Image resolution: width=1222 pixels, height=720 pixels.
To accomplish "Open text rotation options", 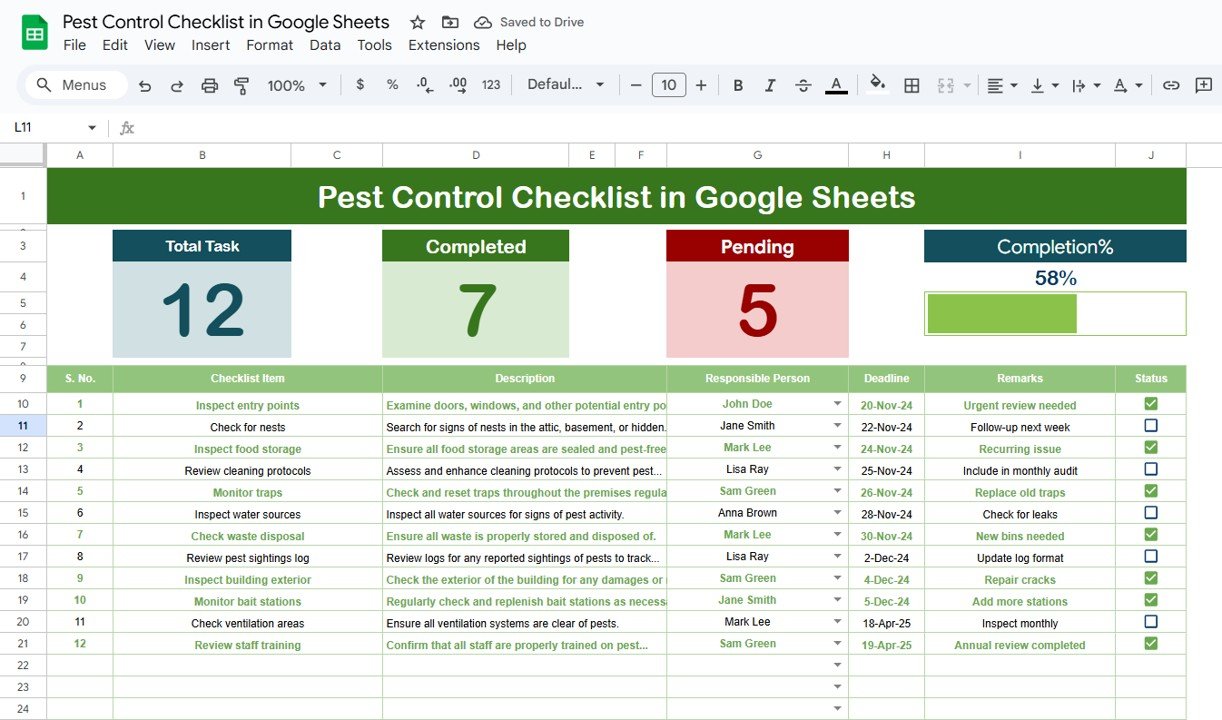I will (x=1128, y=86).
